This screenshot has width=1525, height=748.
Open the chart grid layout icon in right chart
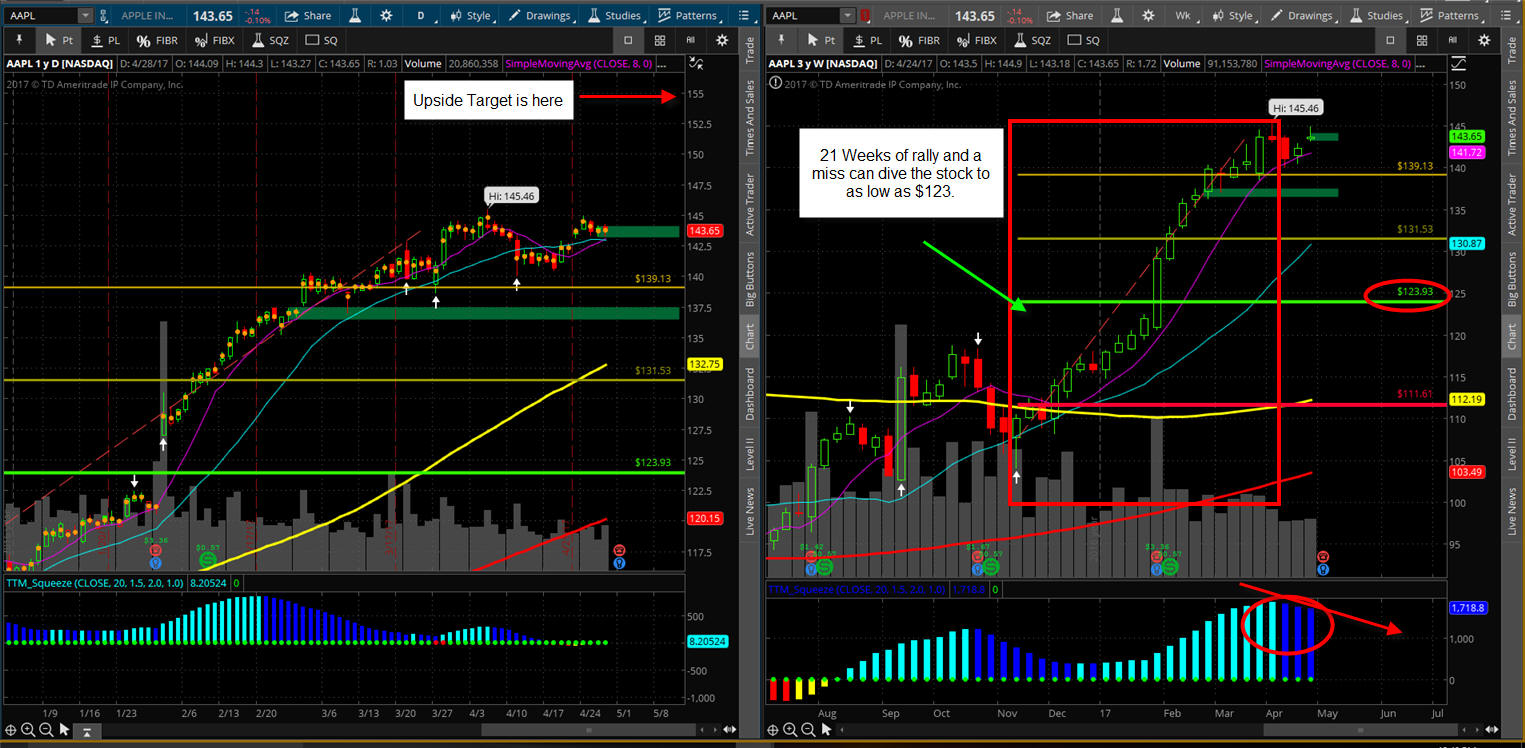(x=1421, y=40)
